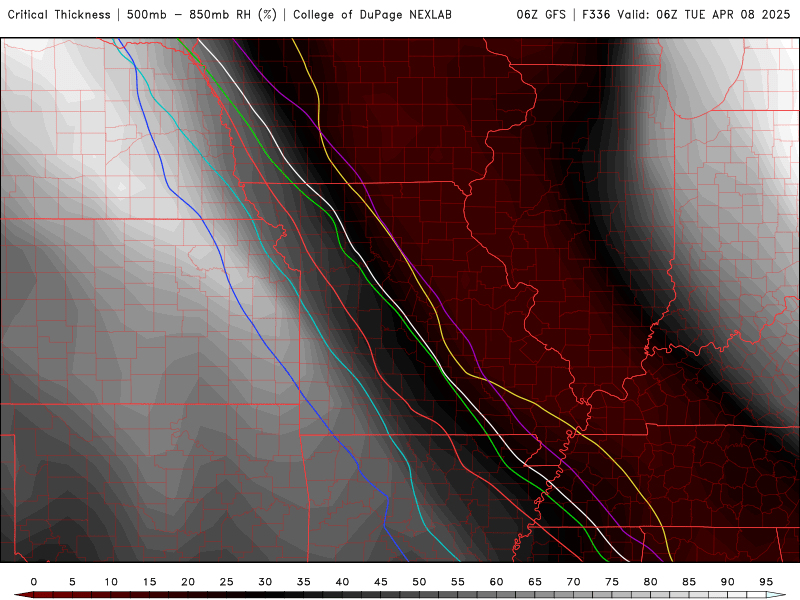Click the "90" label on the color scale
The image size is (800, 600).
pos(728,582)
